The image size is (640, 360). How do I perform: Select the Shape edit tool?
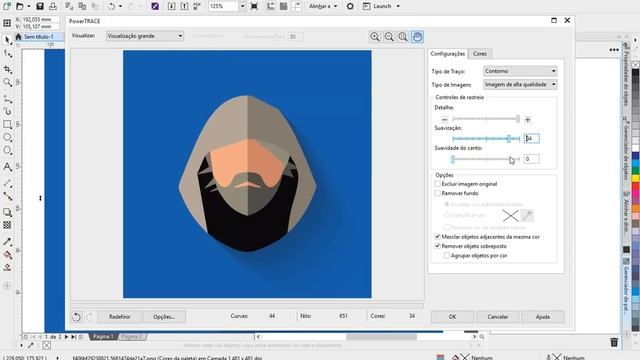click(x=7, y=53)
